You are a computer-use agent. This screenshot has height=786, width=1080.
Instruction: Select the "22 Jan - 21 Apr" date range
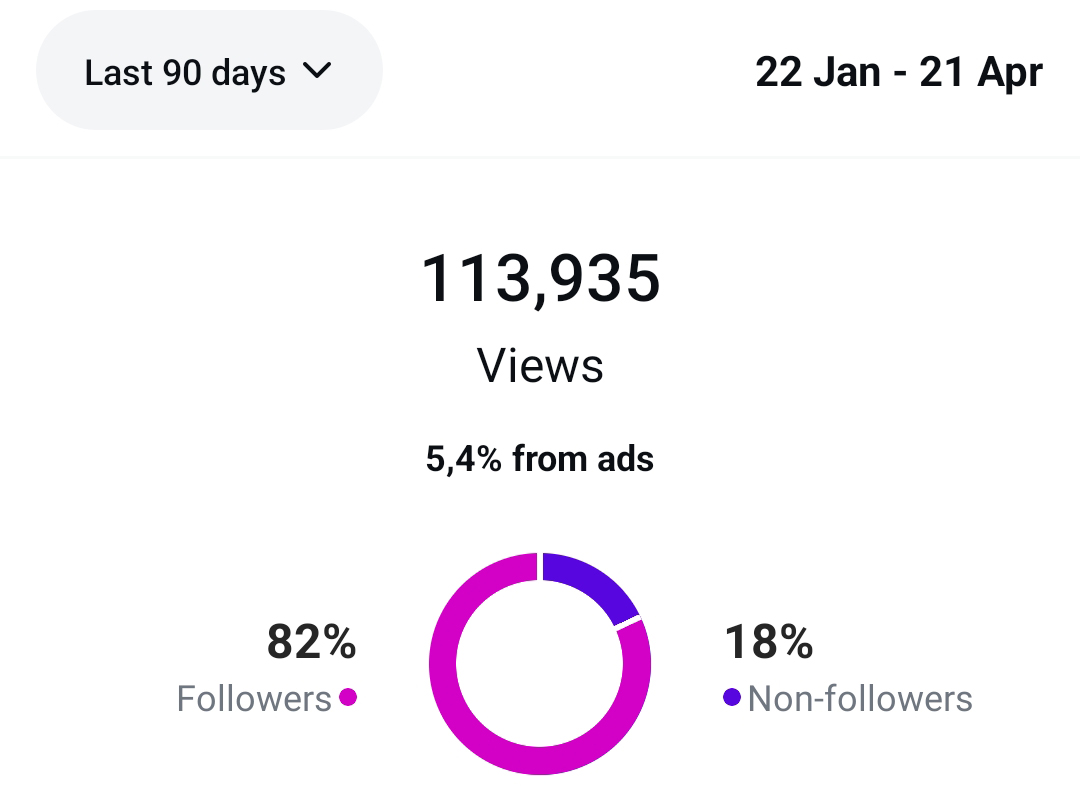click(x=898, y=72)
